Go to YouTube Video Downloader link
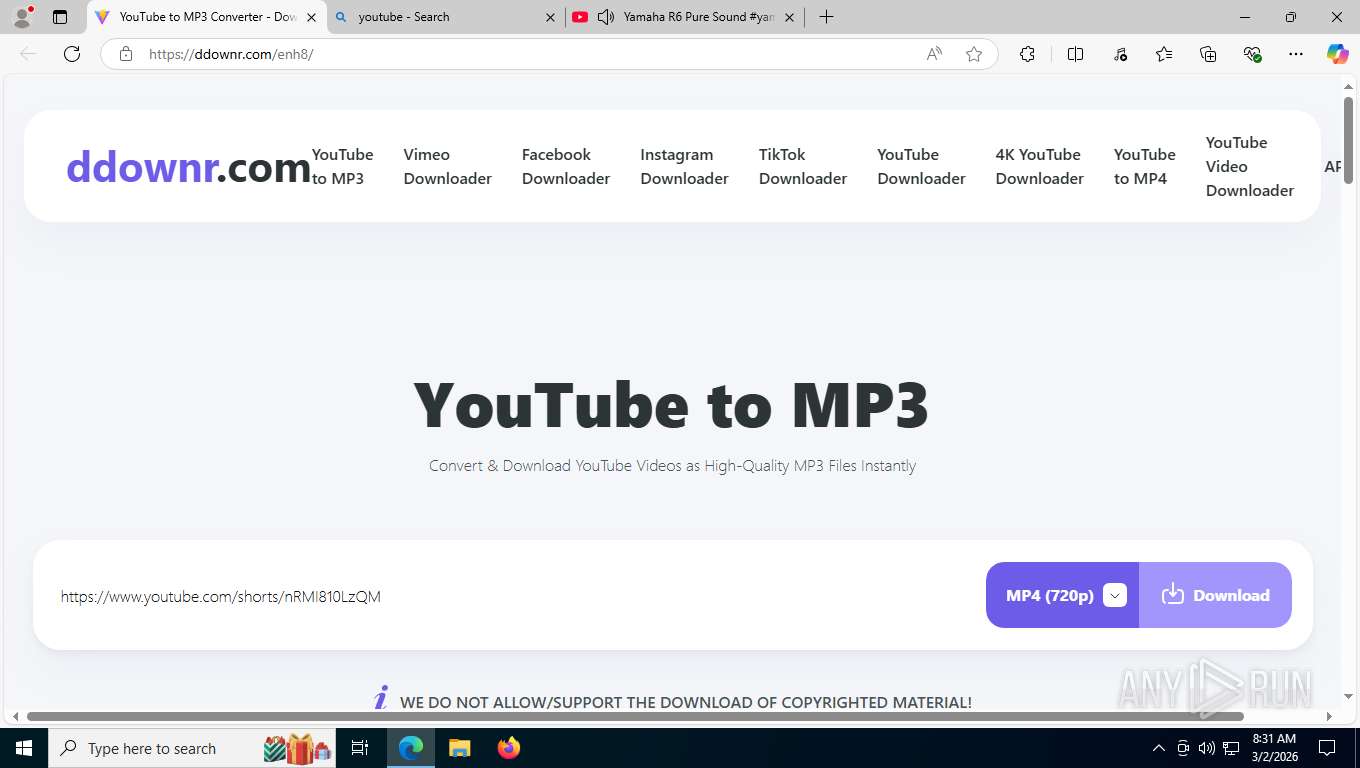 pyautogui.click(x=1249, y=166)
